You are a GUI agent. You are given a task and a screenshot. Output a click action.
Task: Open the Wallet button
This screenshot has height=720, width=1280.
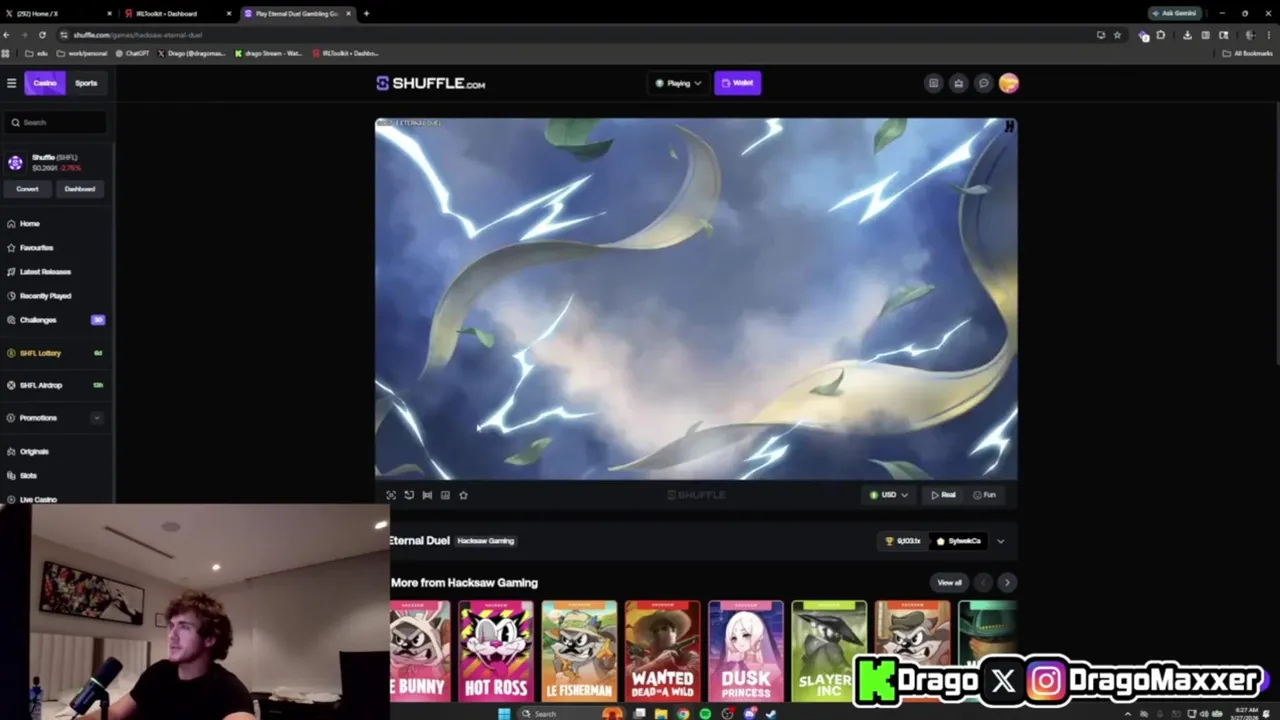click(737, 83)
